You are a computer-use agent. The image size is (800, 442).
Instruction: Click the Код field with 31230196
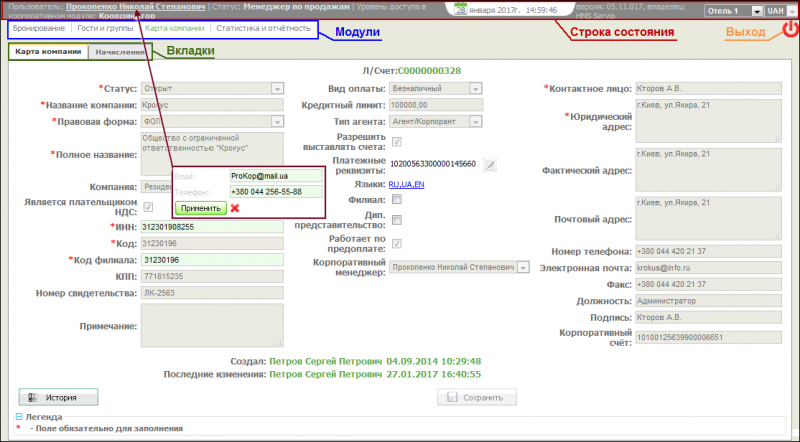[x=212, y=243]
